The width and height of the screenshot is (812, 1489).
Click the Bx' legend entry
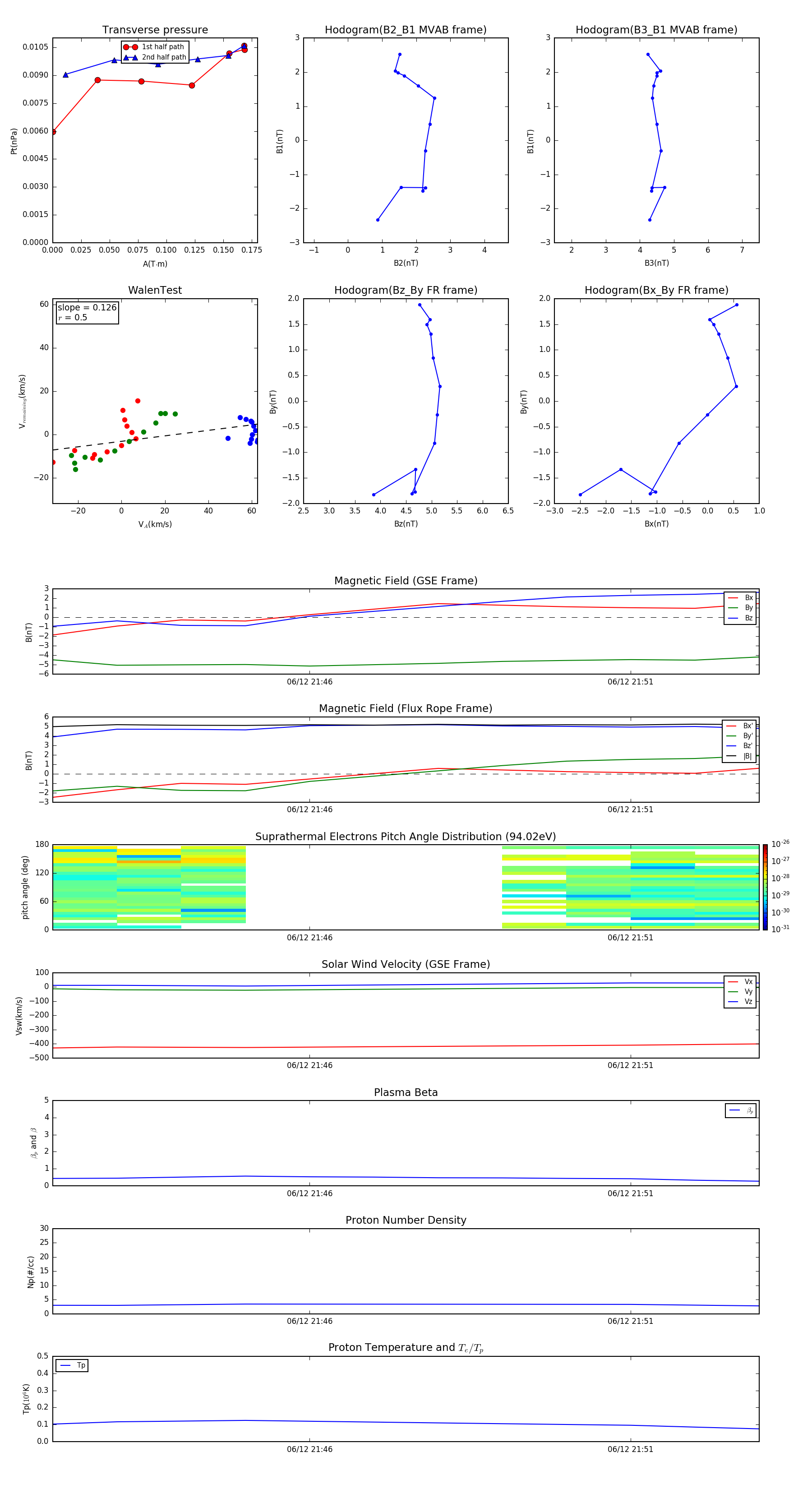740,726
